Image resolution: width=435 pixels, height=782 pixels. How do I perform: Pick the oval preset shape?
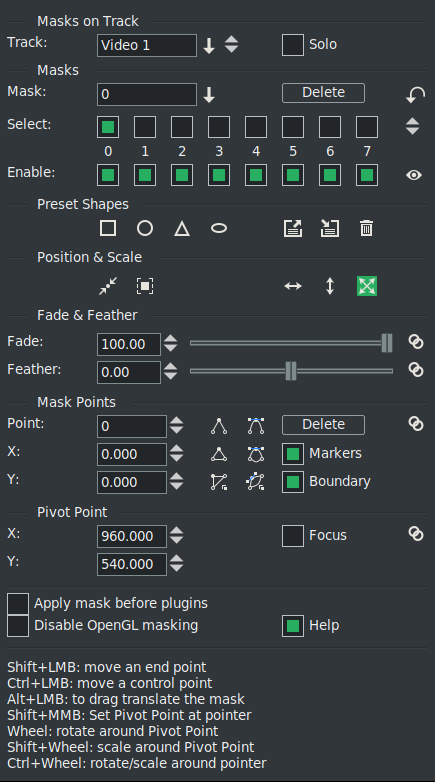coord(219,228)
